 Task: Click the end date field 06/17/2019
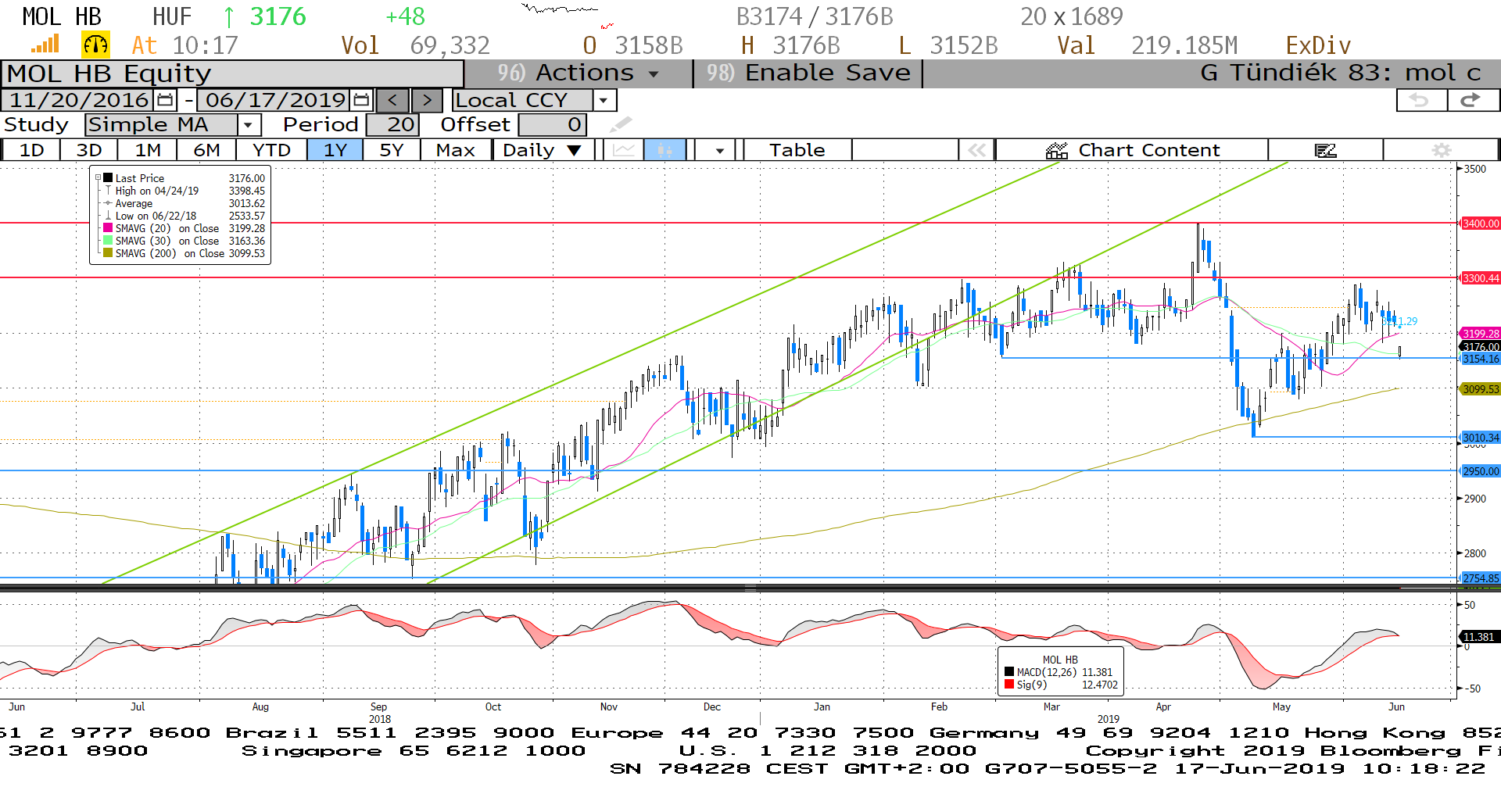(x=275, y=100)
